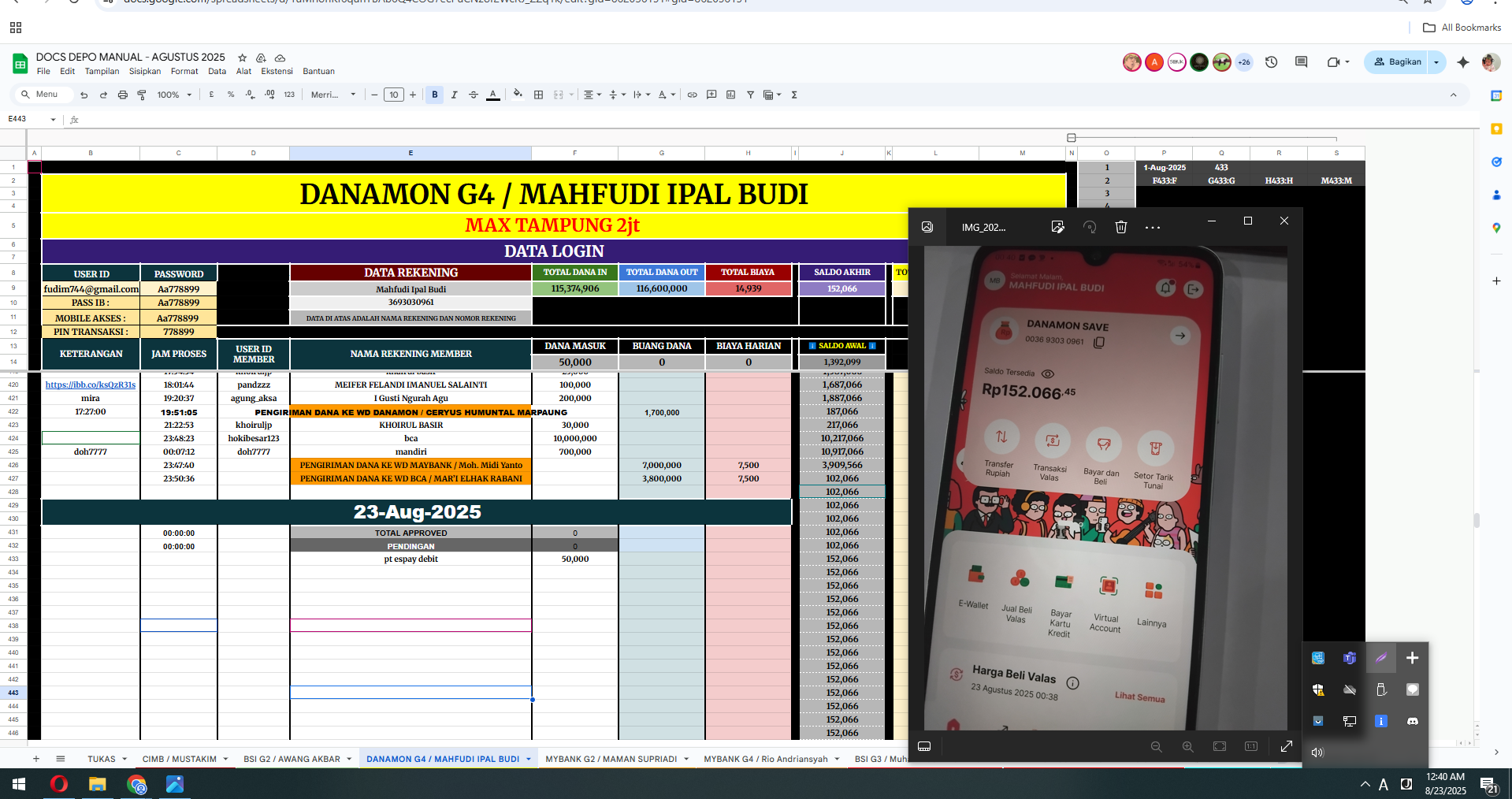1512x799 pixels.
Task: Toggle filmstrip in Photos window
Action: coord(924,746)
